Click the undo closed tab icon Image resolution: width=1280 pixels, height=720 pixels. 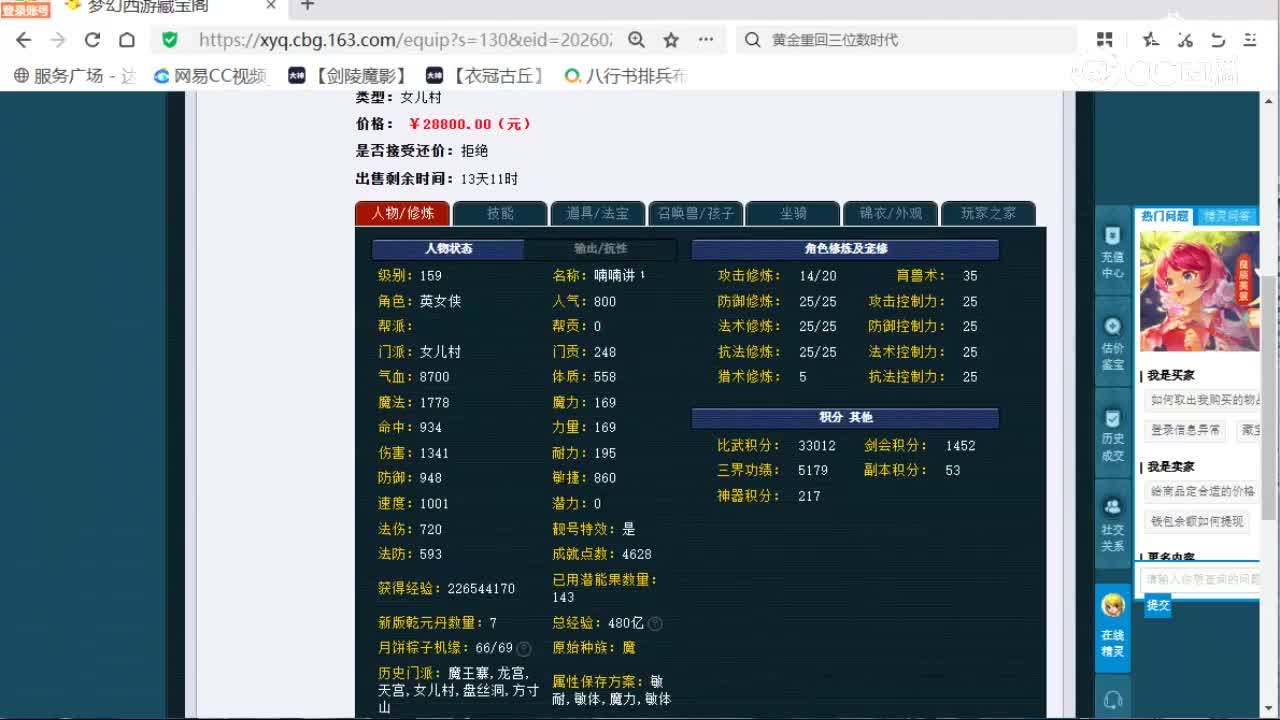click(x=1218, y=40)
